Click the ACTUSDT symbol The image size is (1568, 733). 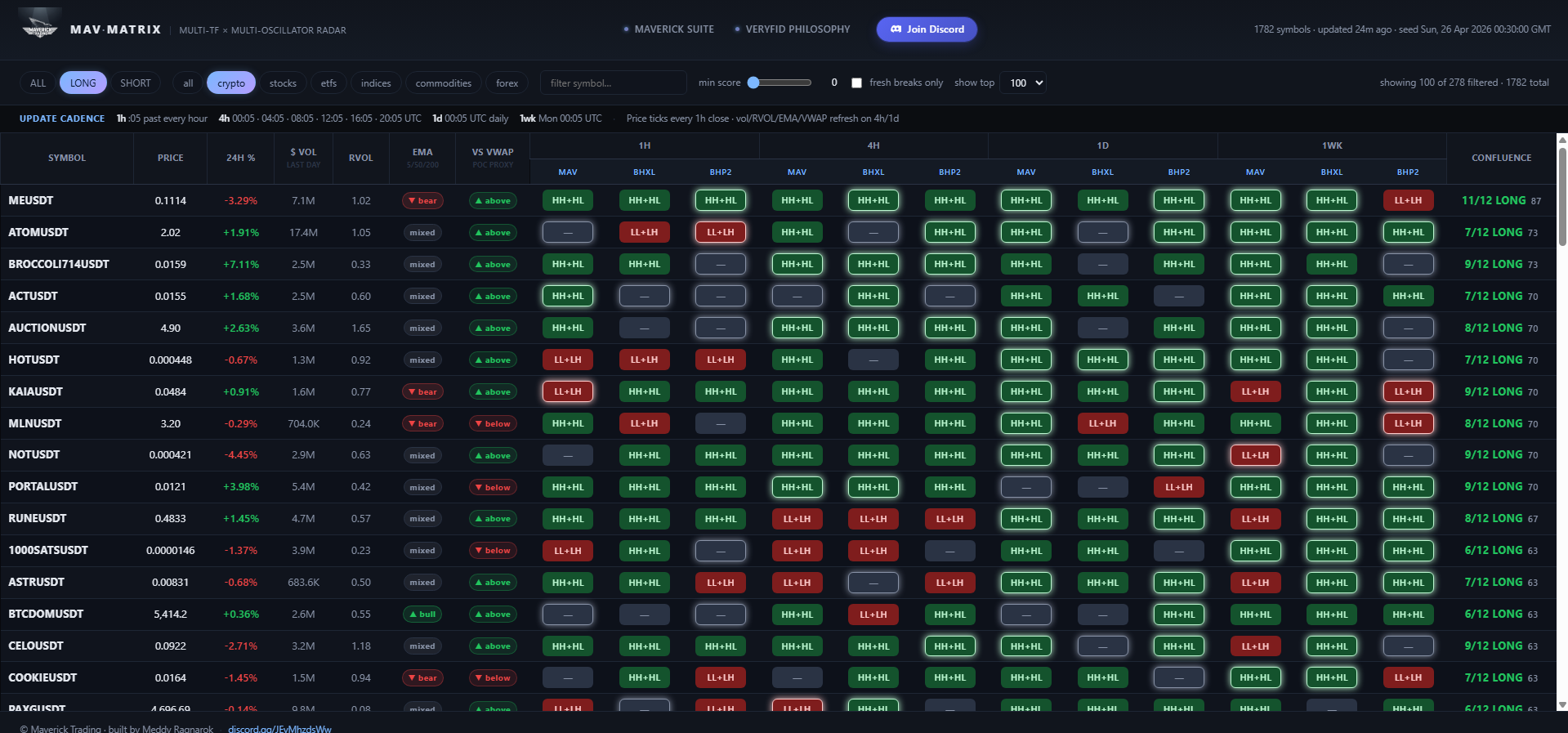[x=34, y=296]
